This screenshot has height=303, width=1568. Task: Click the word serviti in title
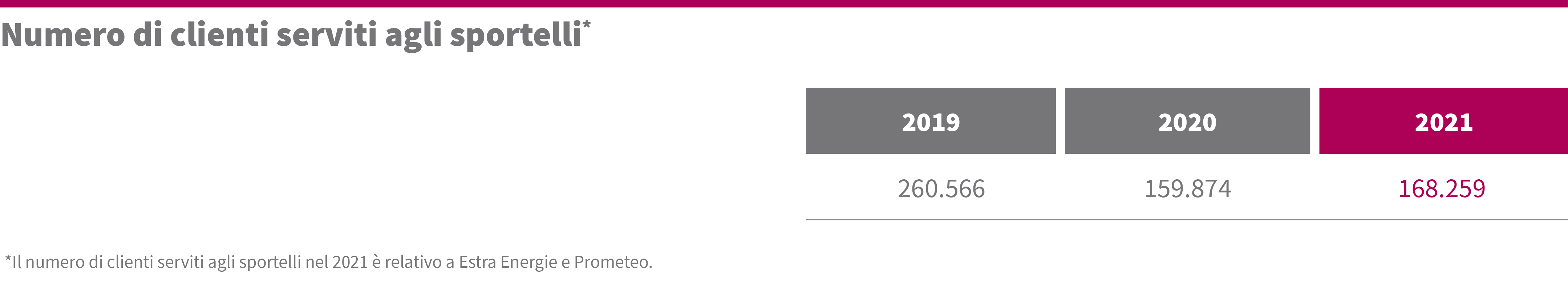(x=327, y=35)
